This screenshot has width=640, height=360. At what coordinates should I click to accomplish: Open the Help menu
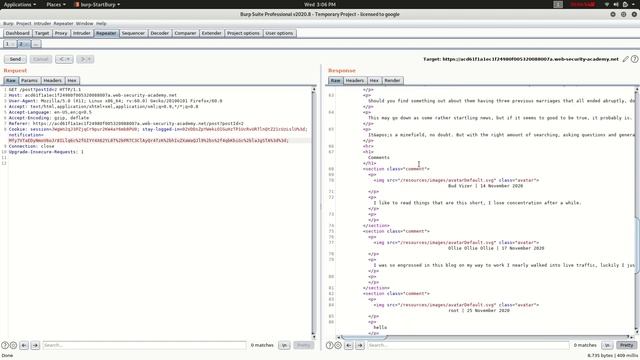(x=101, y=24)
